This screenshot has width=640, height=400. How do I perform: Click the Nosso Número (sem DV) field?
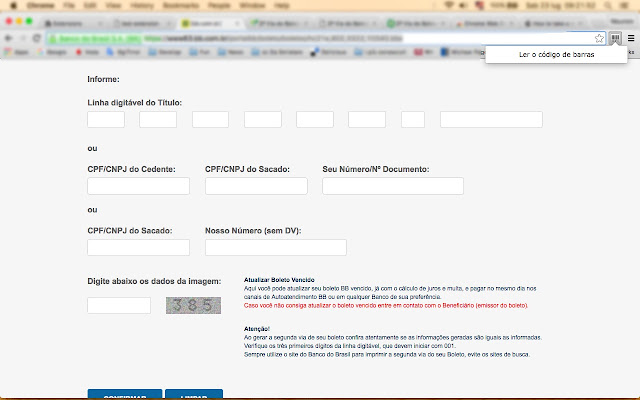pos(276,248)
